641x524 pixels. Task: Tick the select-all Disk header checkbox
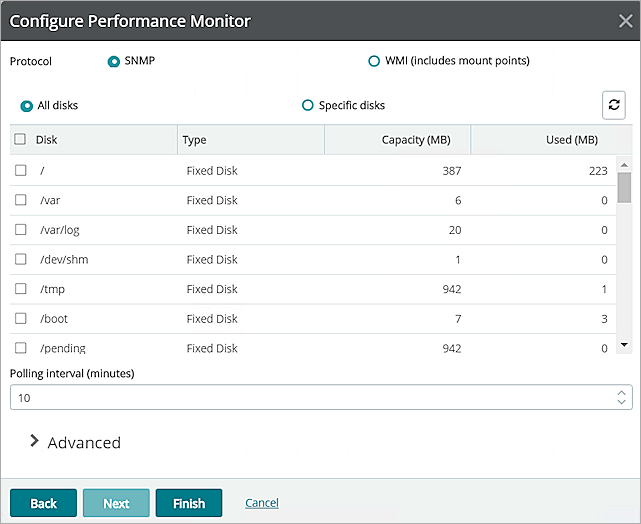click(x=20, y=140)
